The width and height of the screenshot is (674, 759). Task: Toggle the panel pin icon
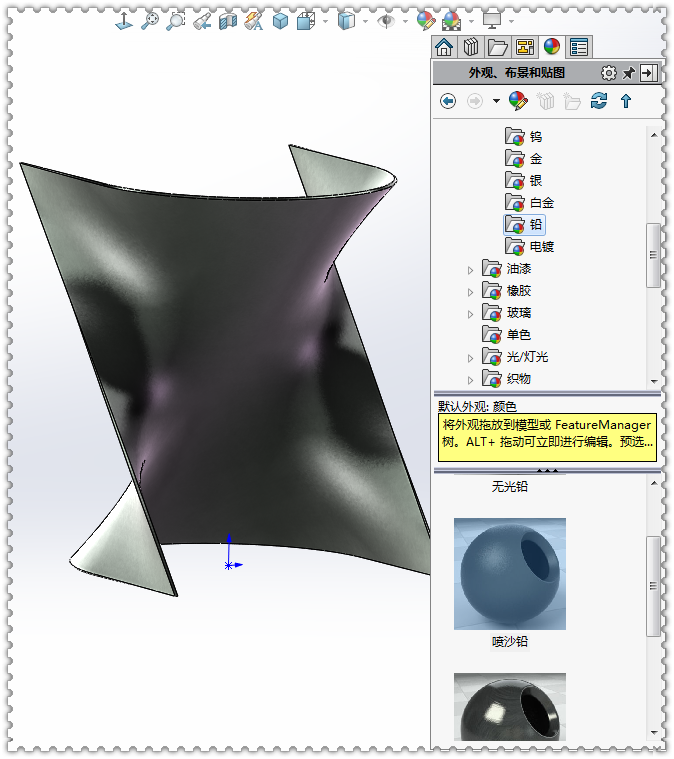[629, 73]
